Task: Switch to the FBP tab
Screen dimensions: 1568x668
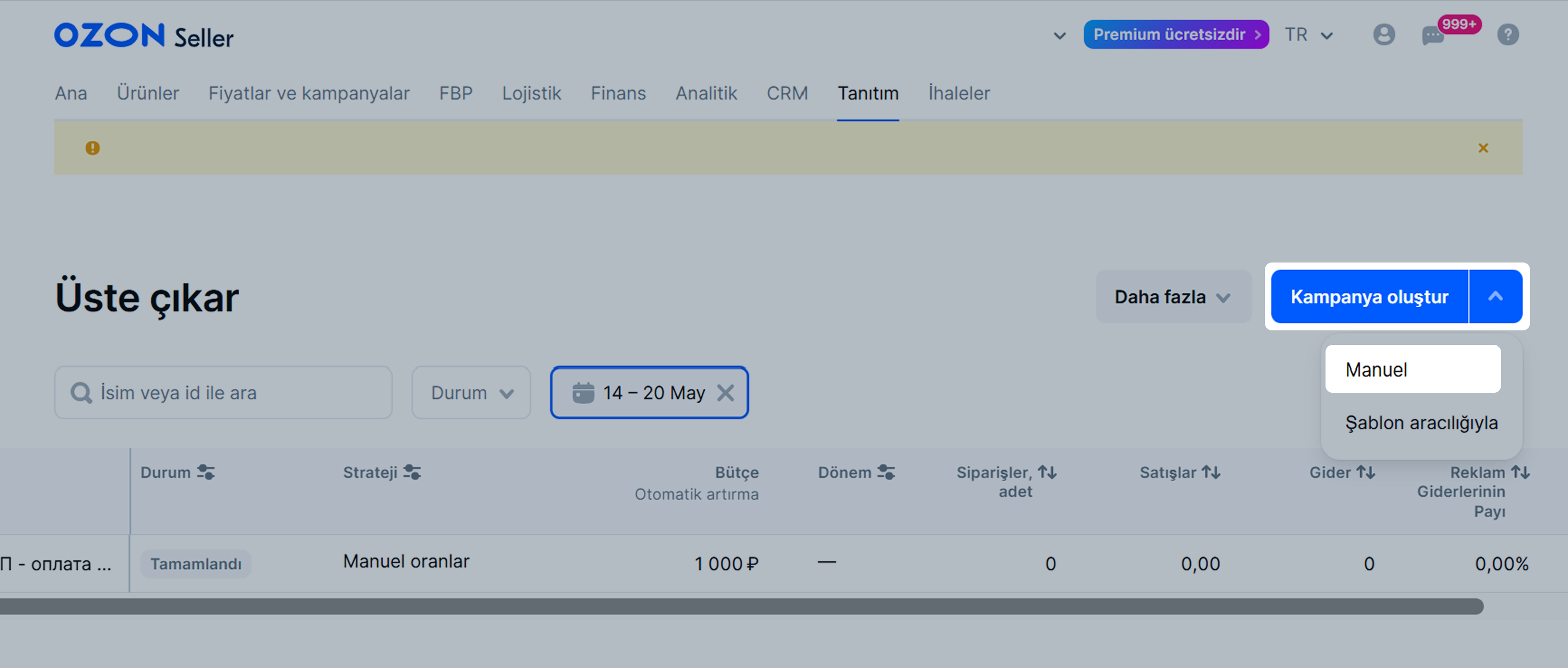Action: pyautogui.click(x=456, y=93)
